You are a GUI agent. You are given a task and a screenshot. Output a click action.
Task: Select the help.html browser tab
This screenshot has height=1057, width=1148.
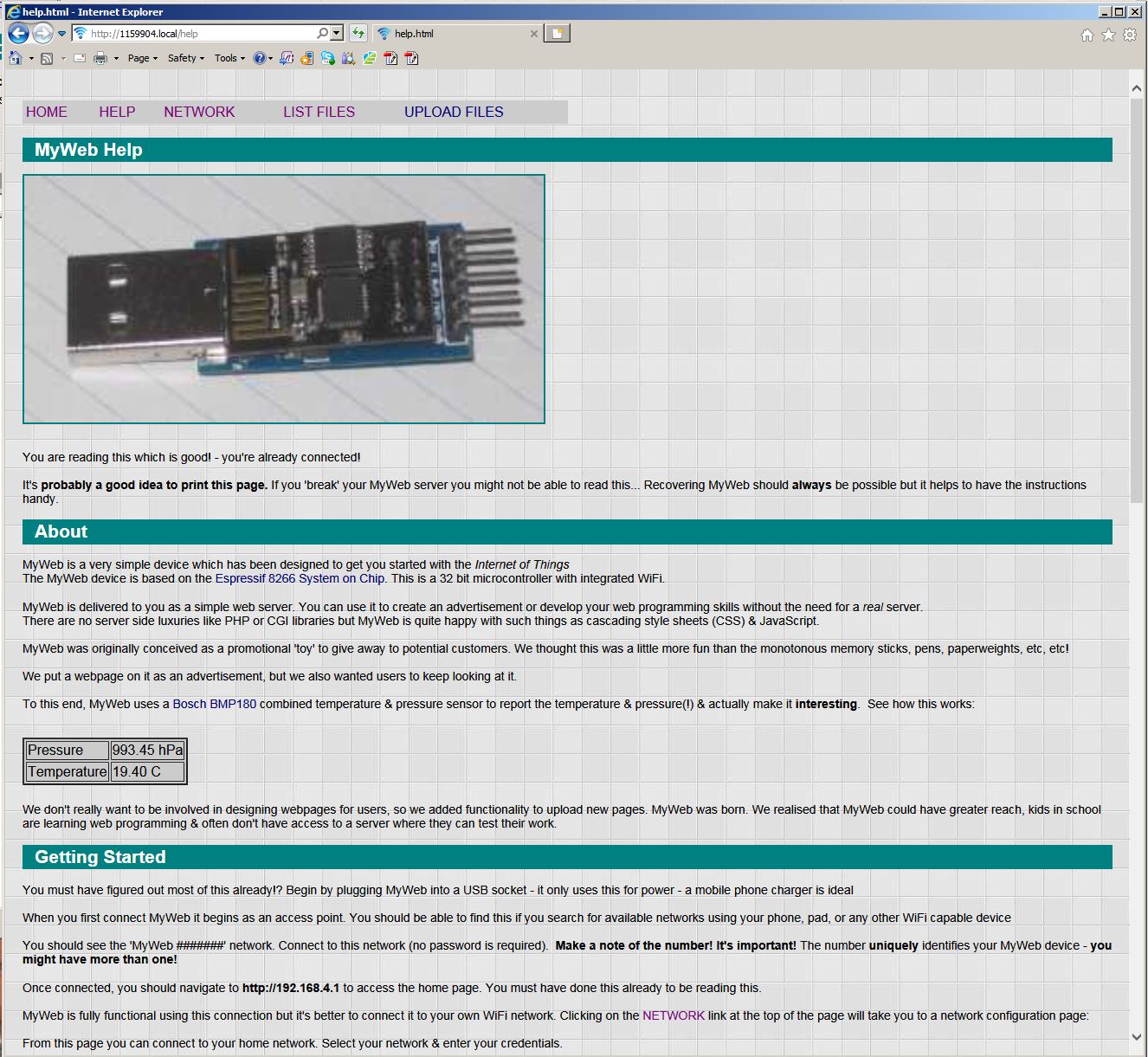[450, 34]
